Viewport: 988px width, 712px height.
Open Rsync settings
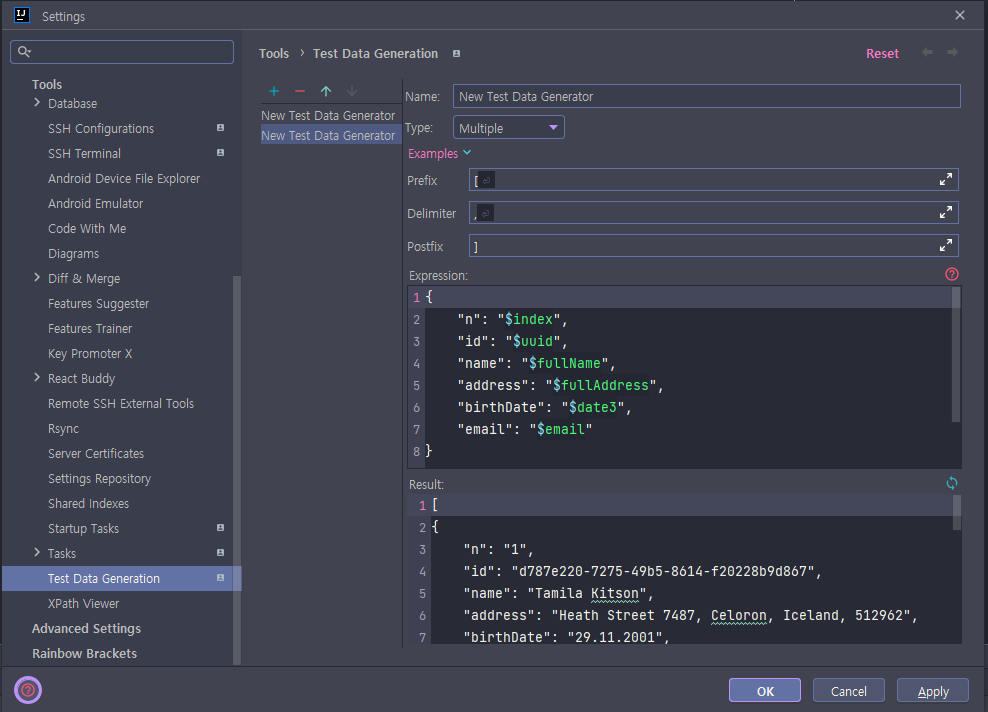pyautogui.click(x=64, y=428)
